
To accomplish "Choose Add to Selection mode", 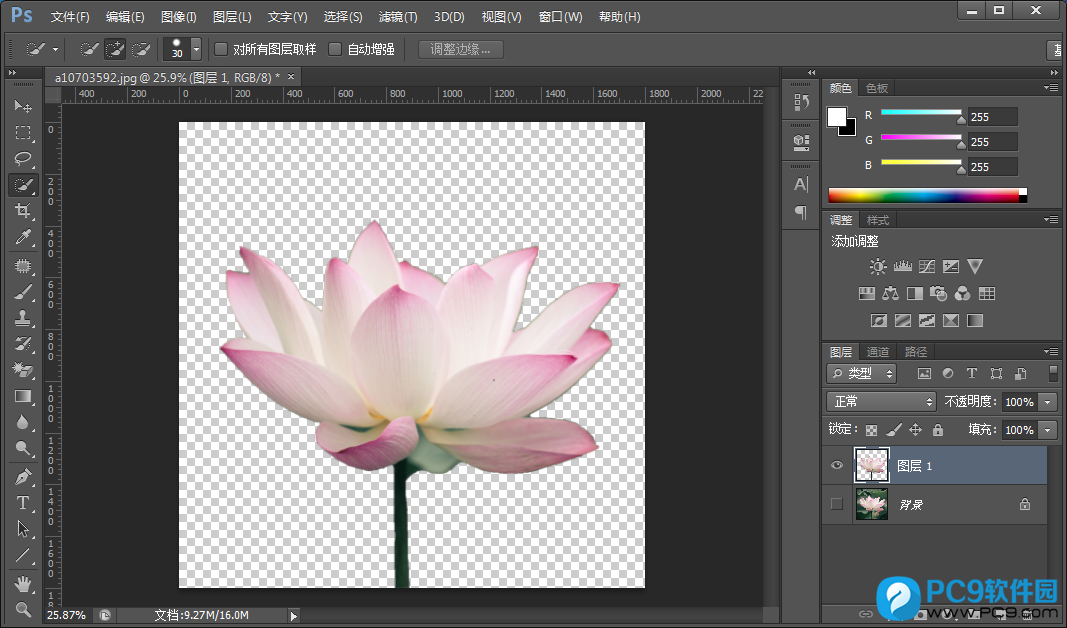I will (115, 49).
